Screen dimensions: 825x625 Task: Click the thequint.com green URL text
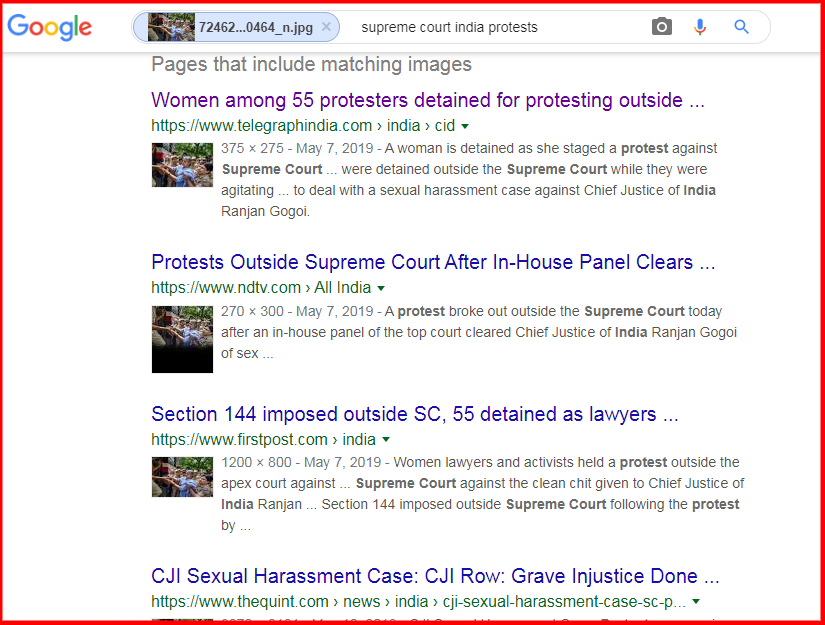(x=418, y=601)
